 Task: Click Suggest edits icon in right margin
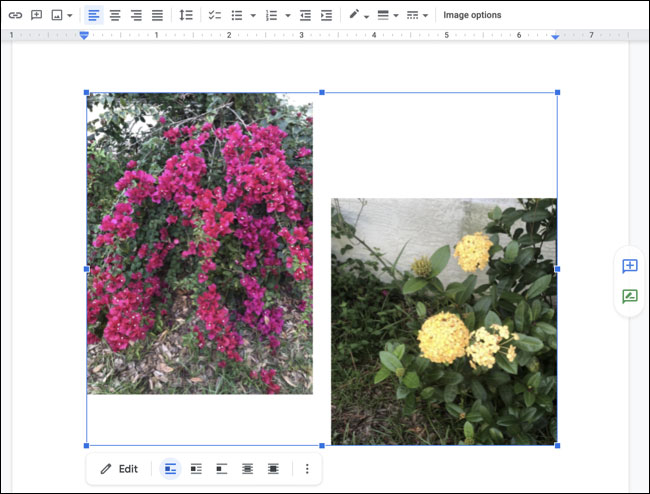630,296
